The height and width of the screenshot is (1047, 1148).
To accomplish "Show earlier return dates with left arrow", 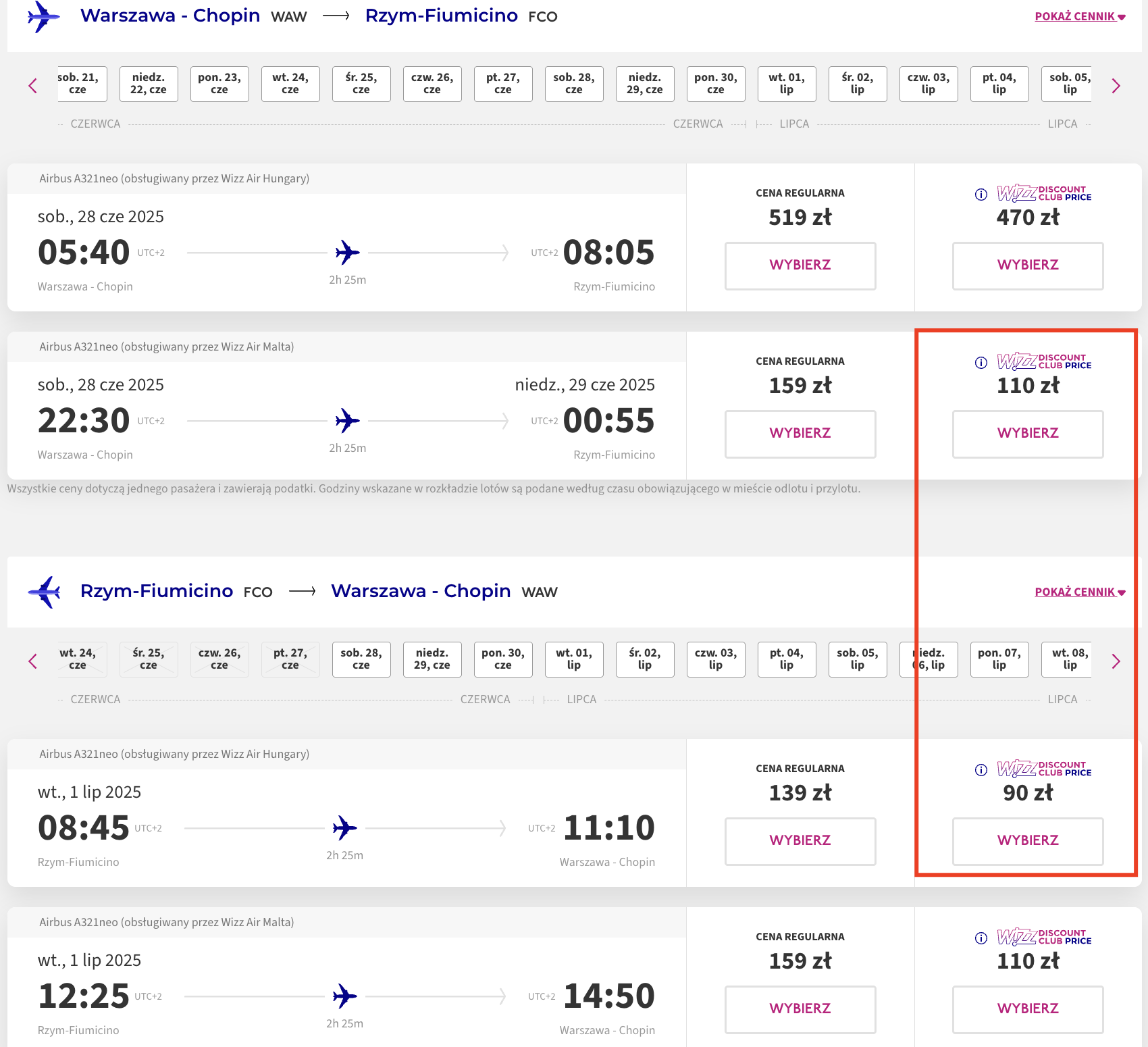I will point(32,661).
